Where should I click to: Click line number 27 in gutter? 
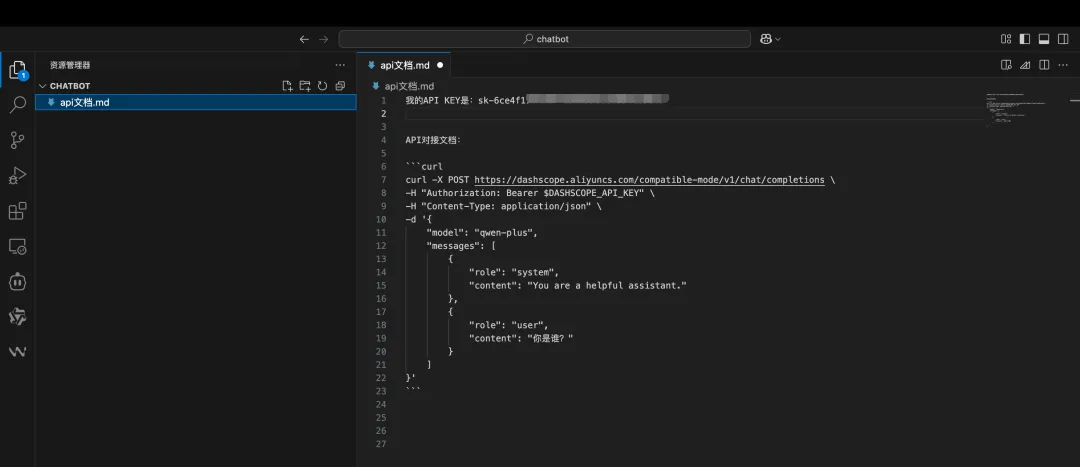point(381,444)
